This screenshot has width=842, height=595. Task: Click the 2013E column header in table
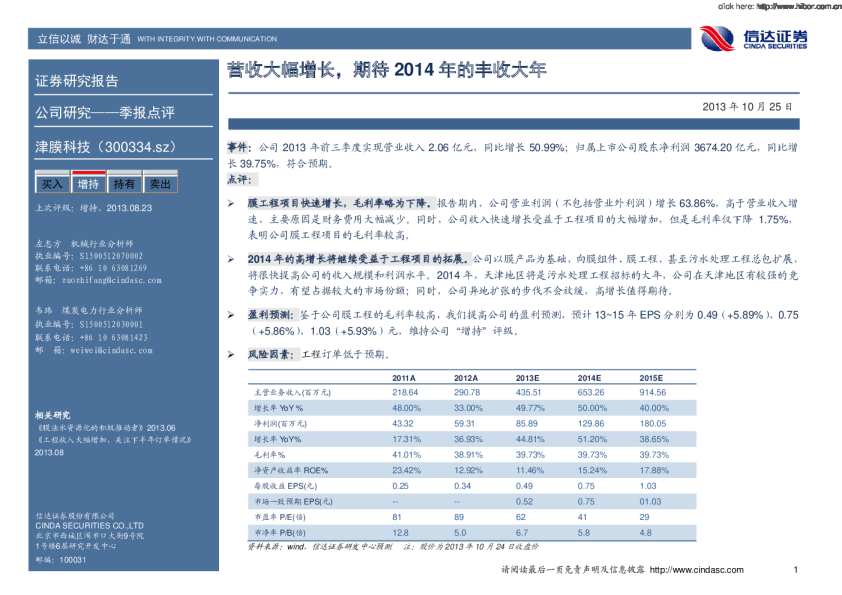(x=527, y=378)
